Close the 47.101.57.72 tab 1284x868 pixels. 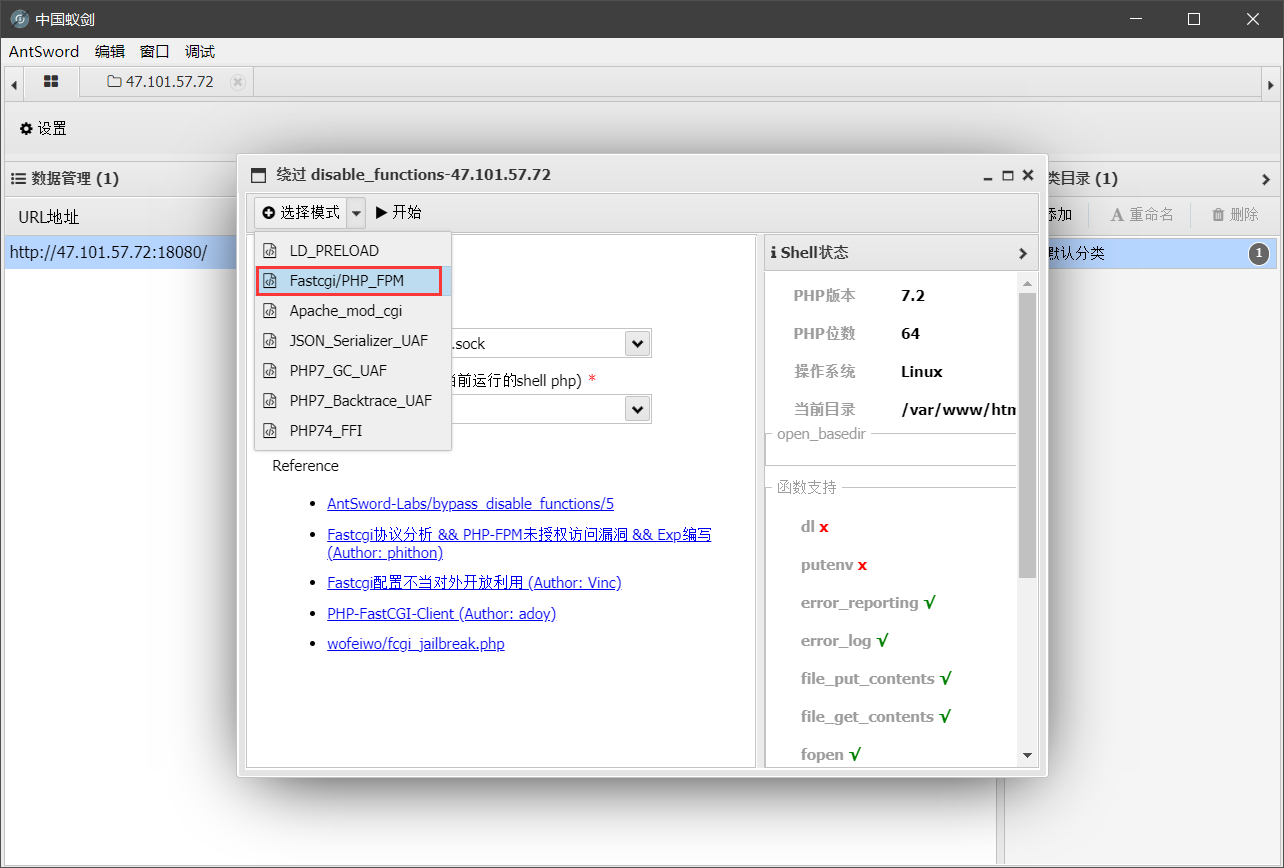(x=237, y=82)
